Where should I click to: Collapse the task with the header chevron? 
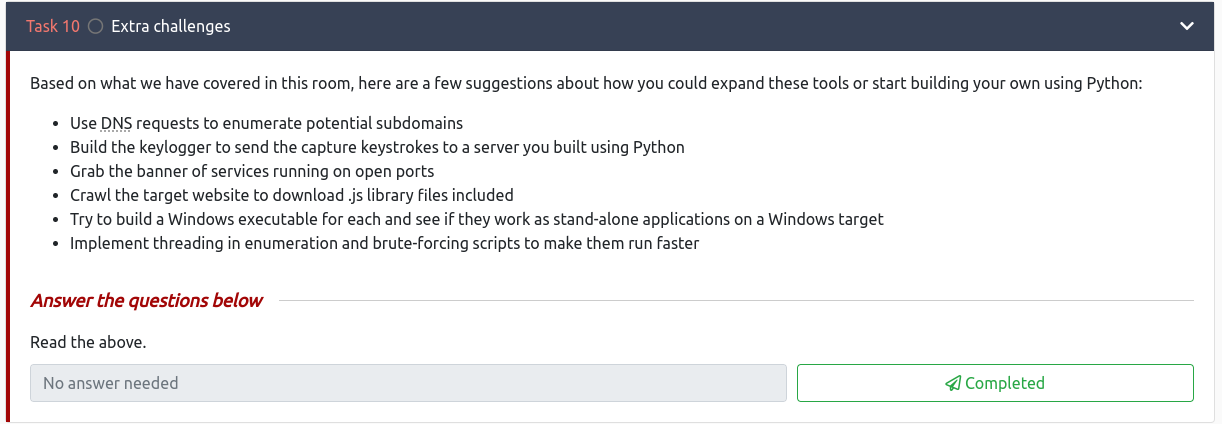click(x=1187, y=26)
